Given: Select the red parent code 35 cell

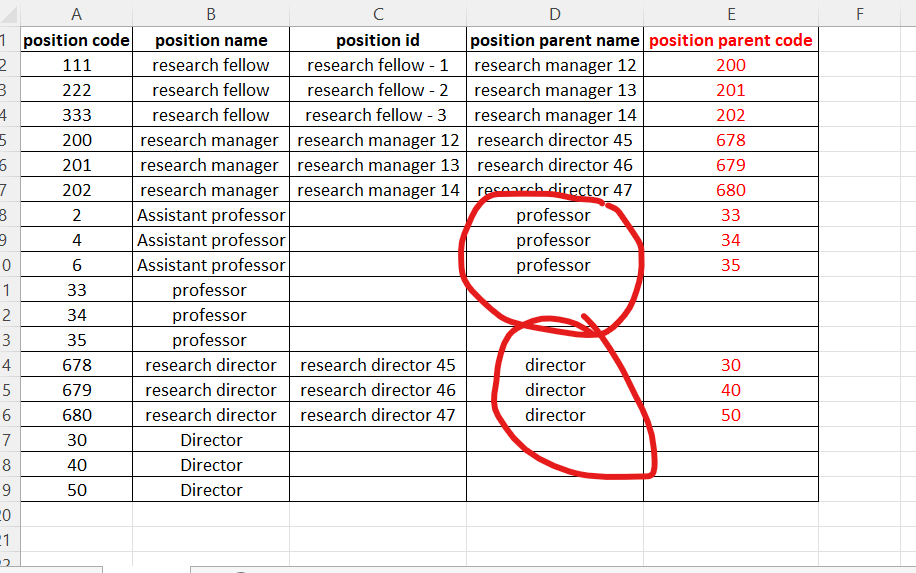Looking at the screenshot, I should 730,265.
